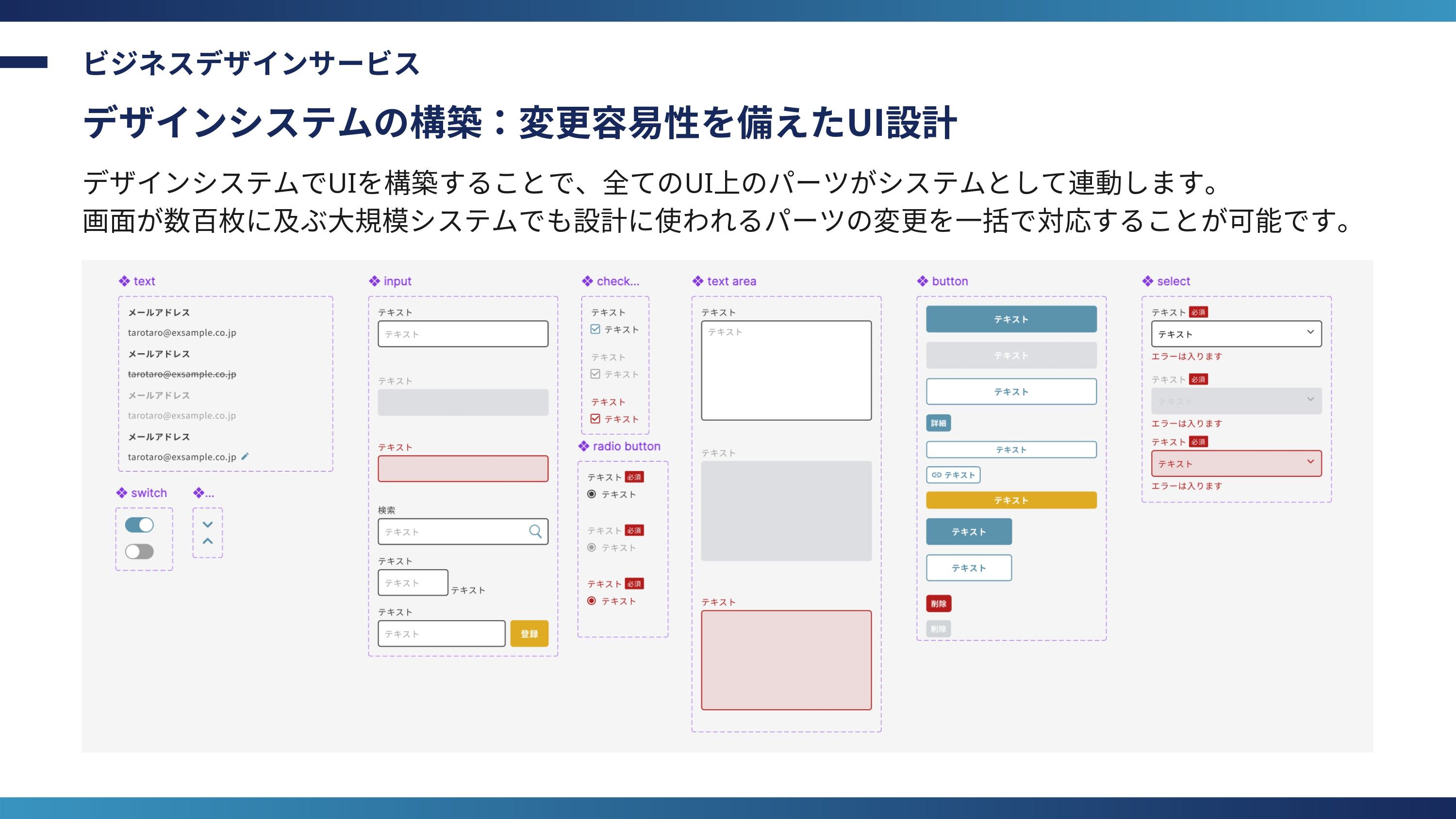
Task: Click the component icon next to 'text'
Action: 124,281
